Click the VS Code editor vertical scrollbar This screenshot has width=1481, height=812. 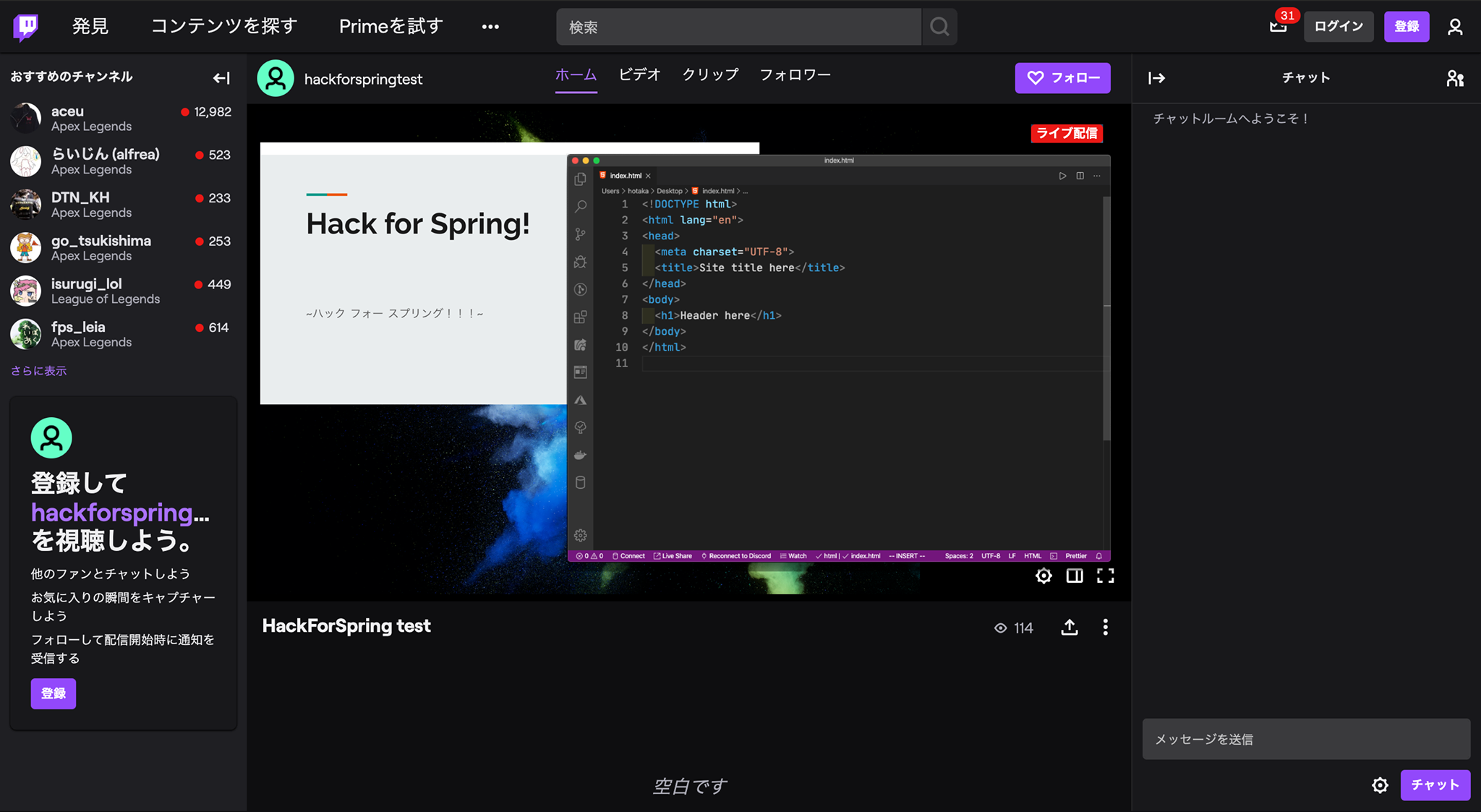pyautogui.click(x=1106, y=318)
